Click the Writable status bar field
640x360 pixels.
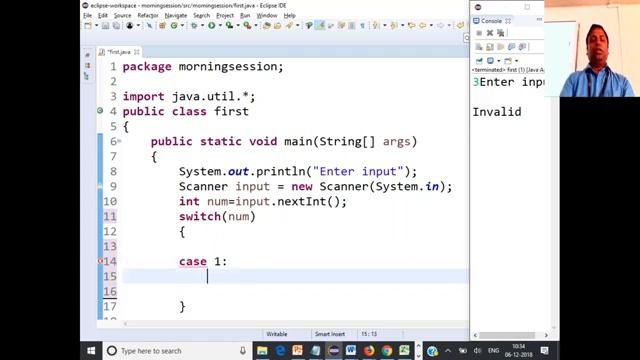click(277, 334)
